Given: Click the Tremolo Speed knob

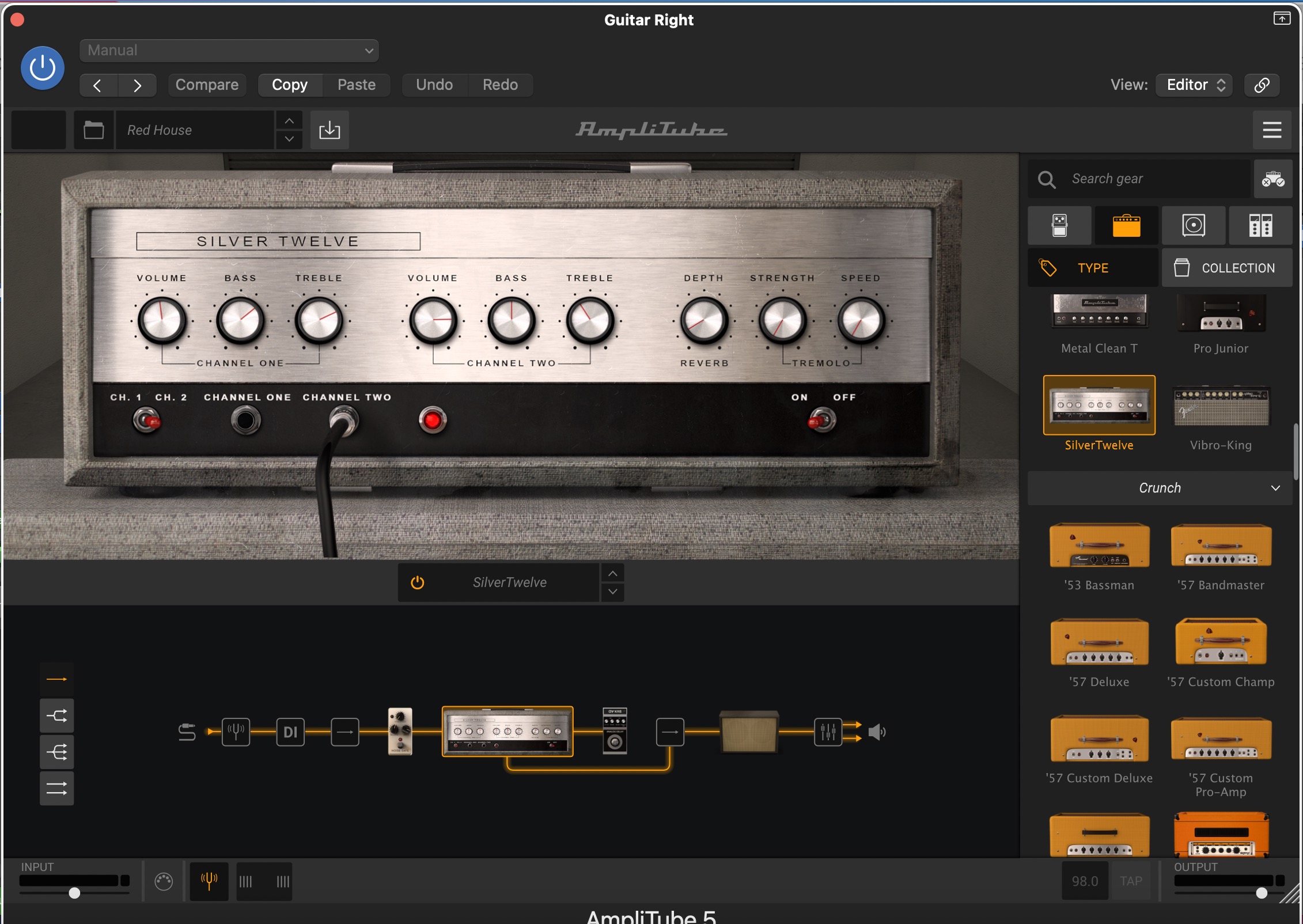Looking at the screenshot, I should 861,320.
